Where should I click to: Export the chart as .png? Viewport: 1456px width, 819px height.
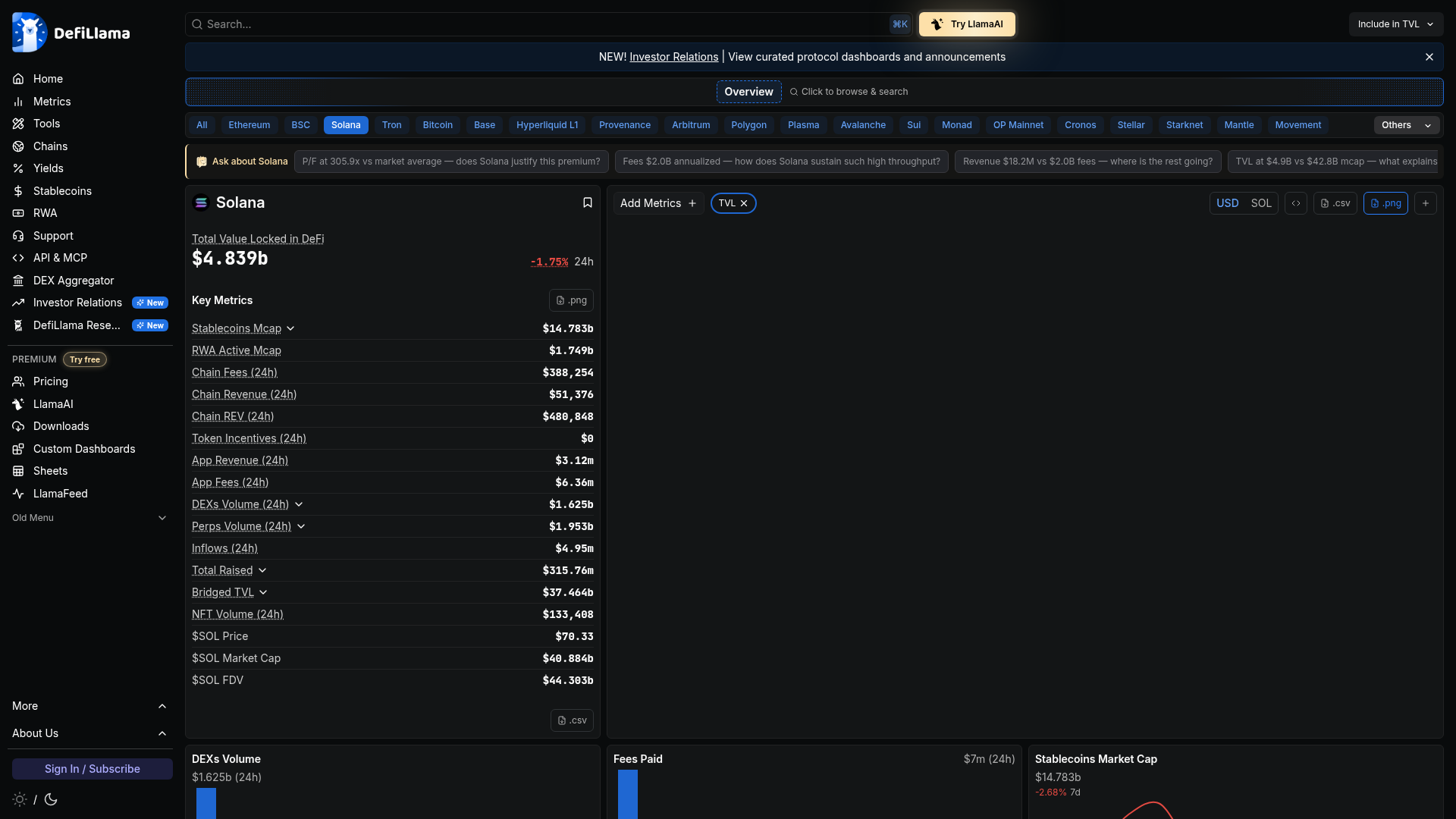[x=1385, y=203]
